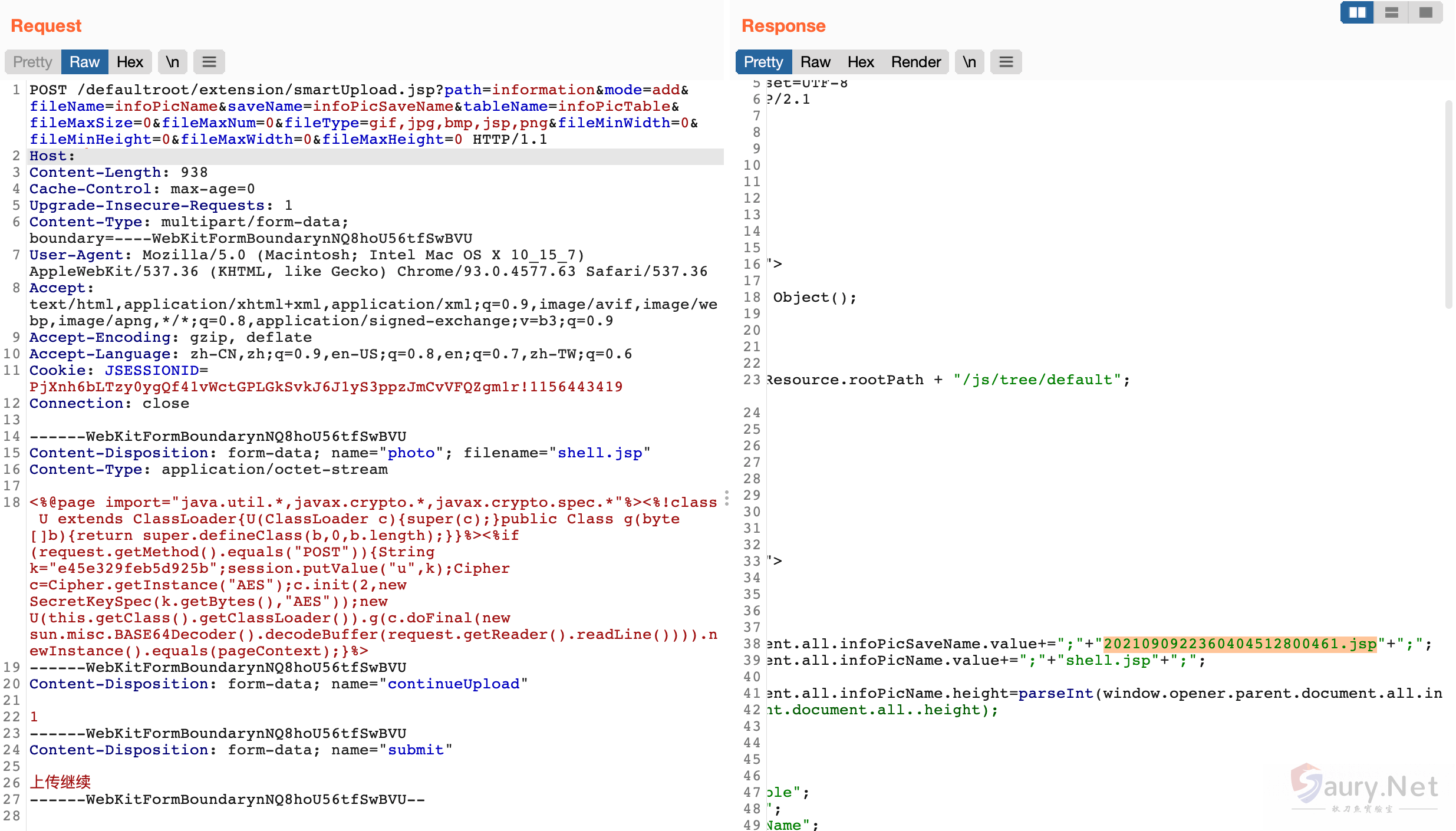Click the highlighted uploaded .jsp filename
Screen dimensions: 1456x831
(x=1240, y=644)
